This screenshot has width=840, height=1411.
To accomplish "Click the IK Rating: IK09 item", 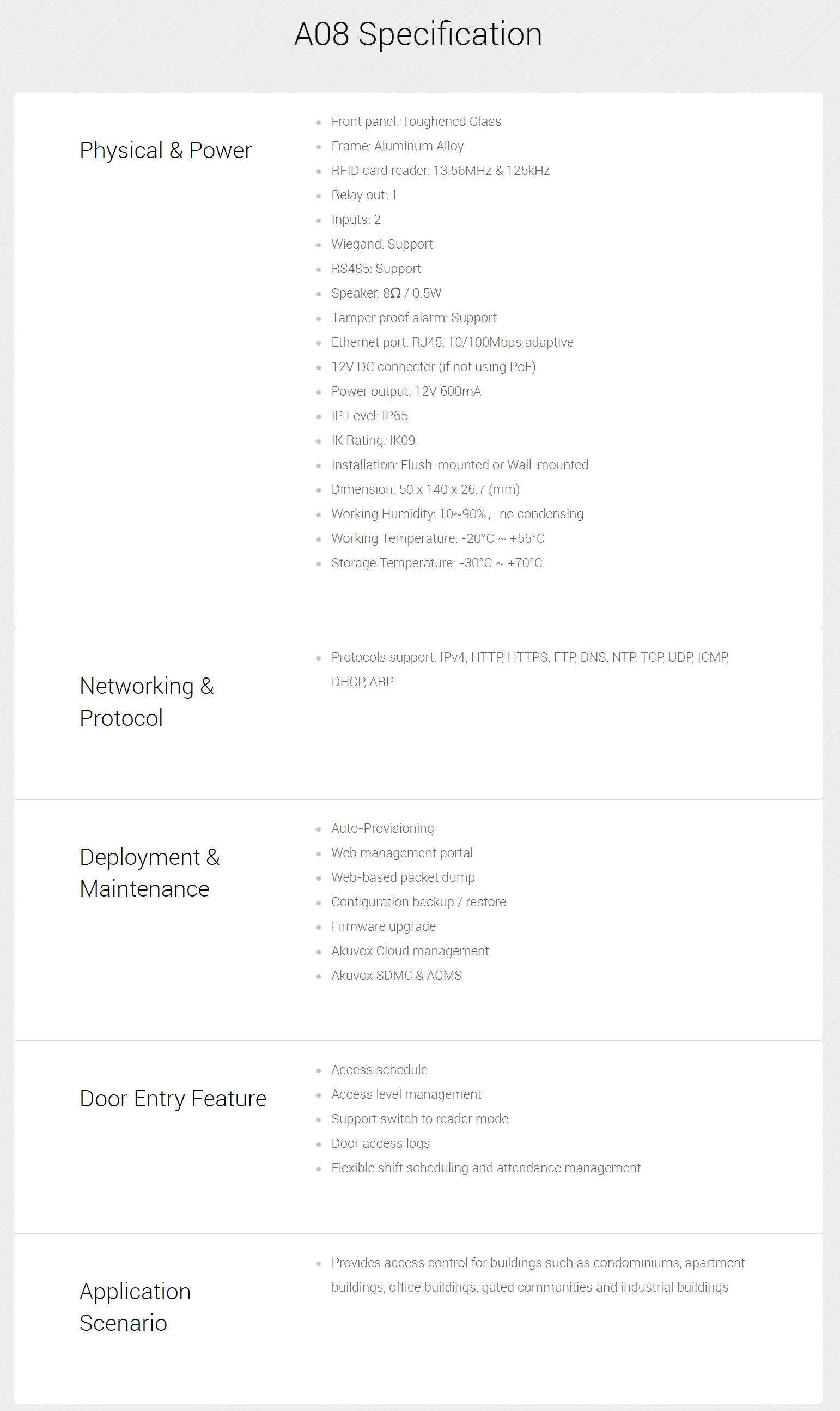I will click(373, 440).
